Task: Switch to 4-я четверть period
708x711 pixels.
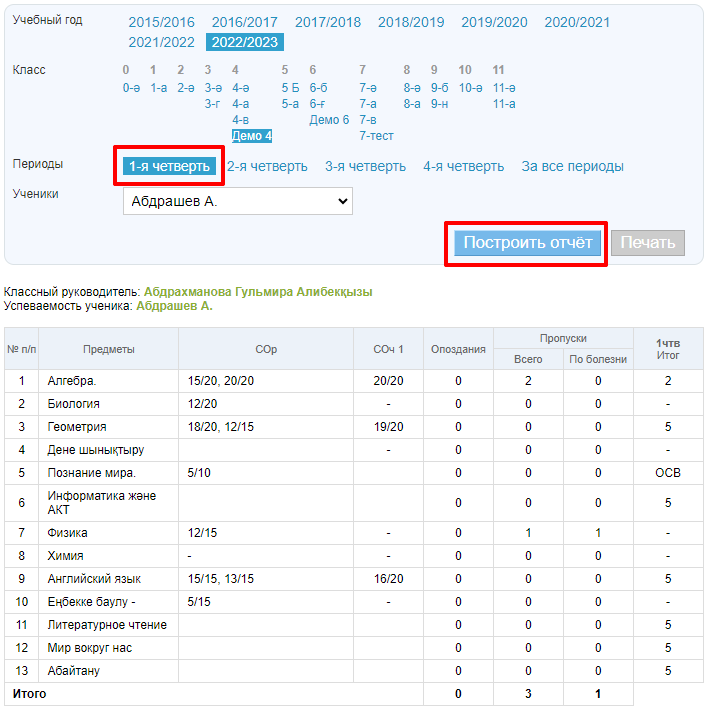Action: (463, 167)
